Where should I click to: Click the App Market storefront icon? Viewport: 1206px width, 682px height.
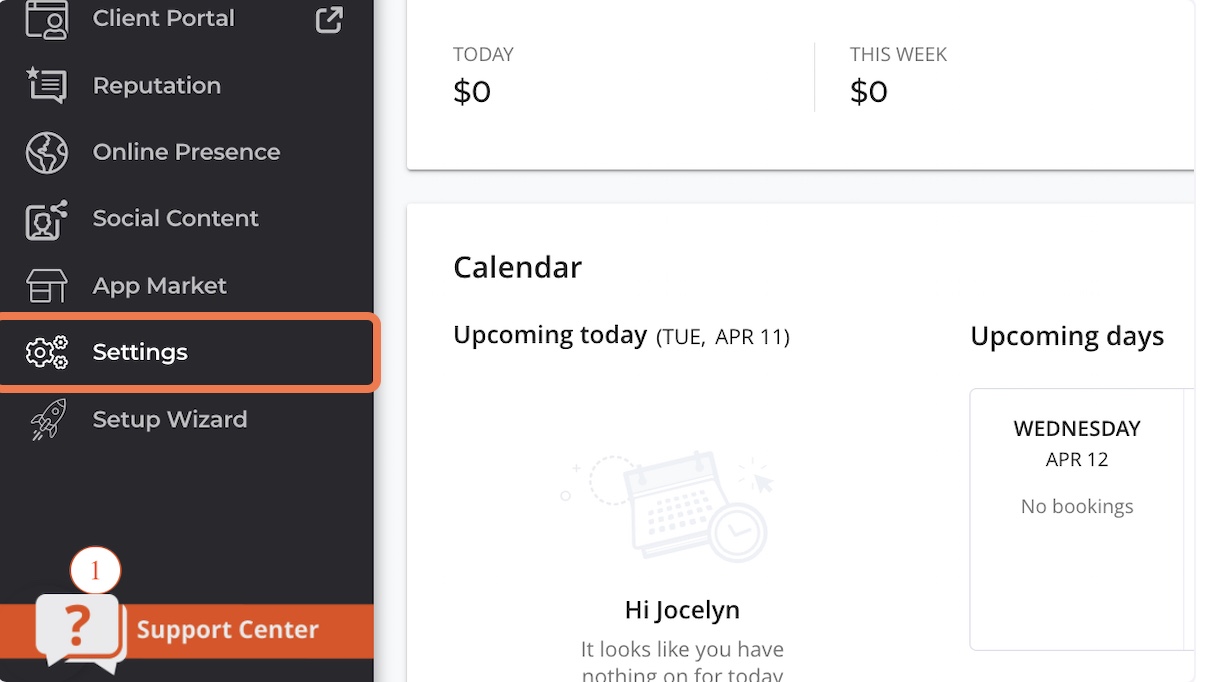(46, 286)
